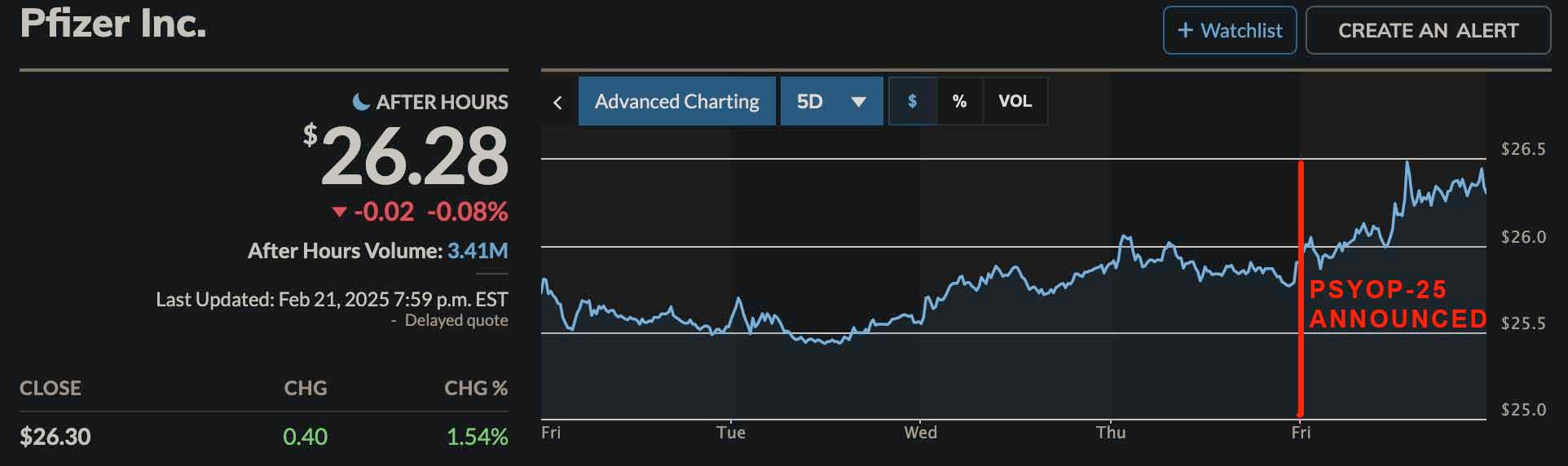Add Pfizer to the Watchlist
Viewport: 1568px width, 466px height.
click(1229, 30)
